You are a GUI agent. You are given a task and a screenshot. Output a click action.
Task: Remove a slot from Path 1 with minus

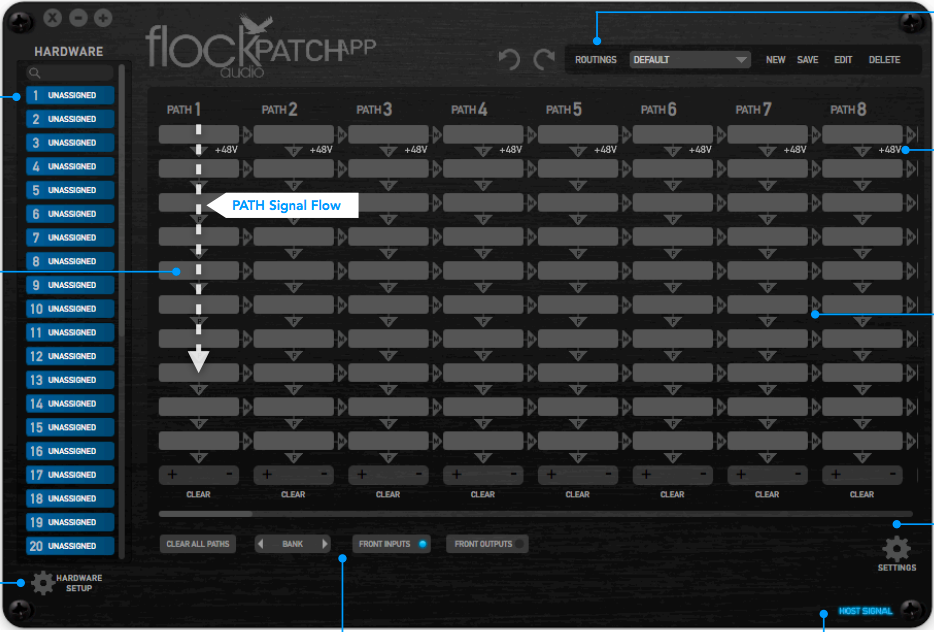[229, 474]
